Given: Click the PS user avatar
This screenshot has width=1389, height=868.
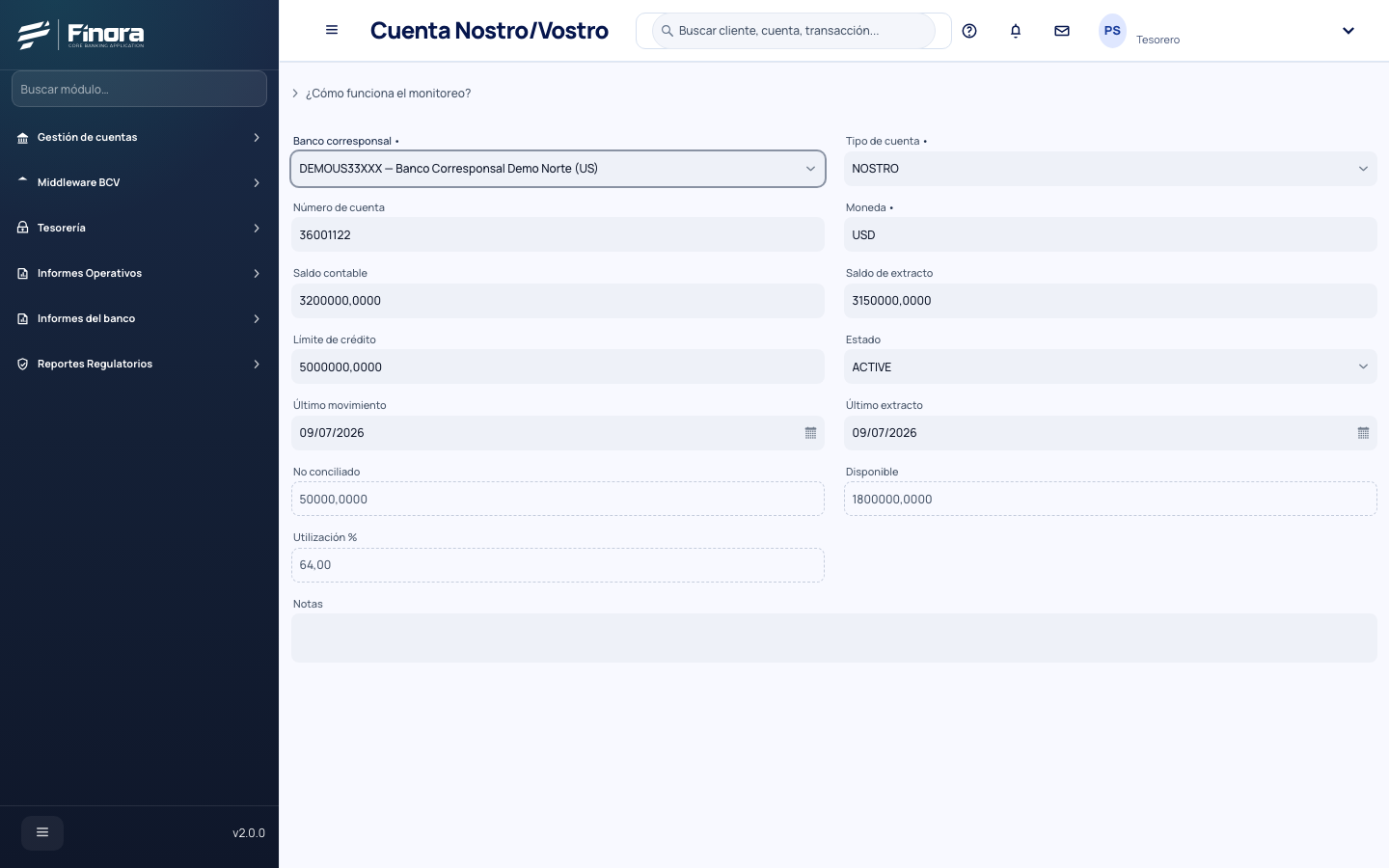Looking at the screenshot, I should (1112, 31).
